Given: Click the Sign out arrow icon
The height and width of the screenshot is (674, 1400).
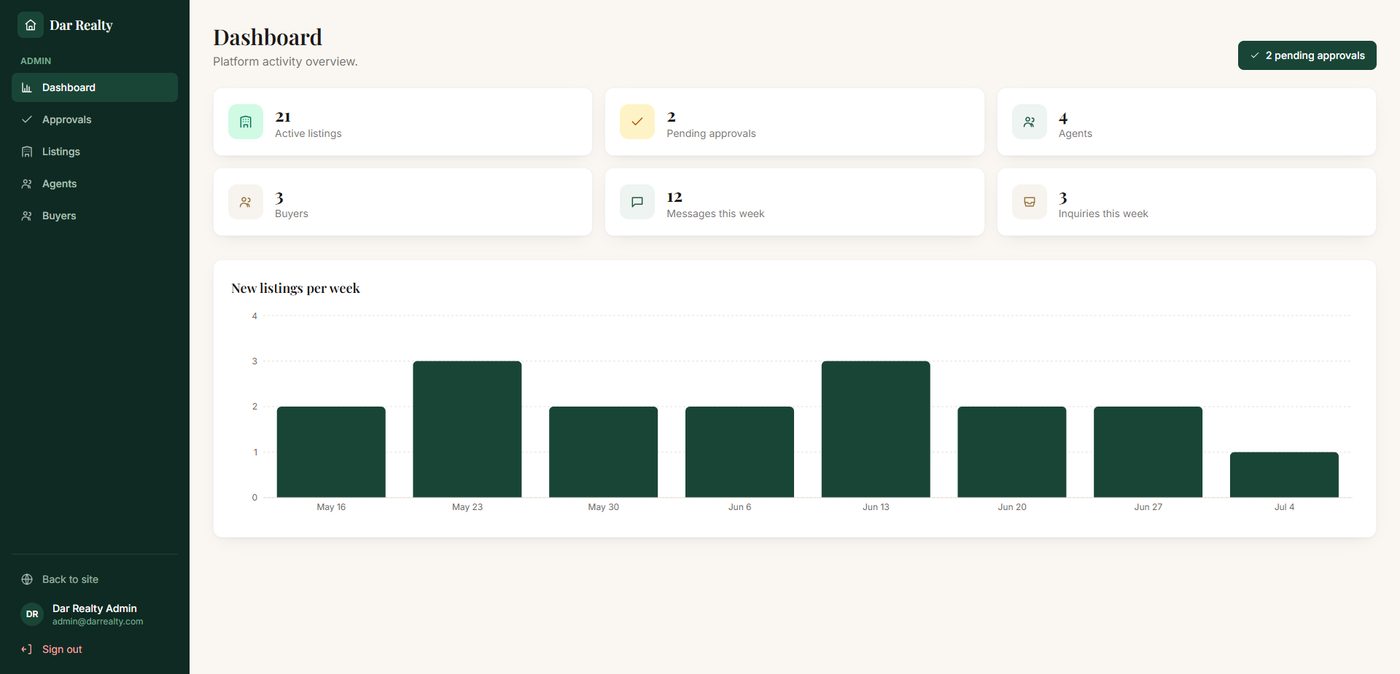Looking at the screenshot, I should point(27,650).
